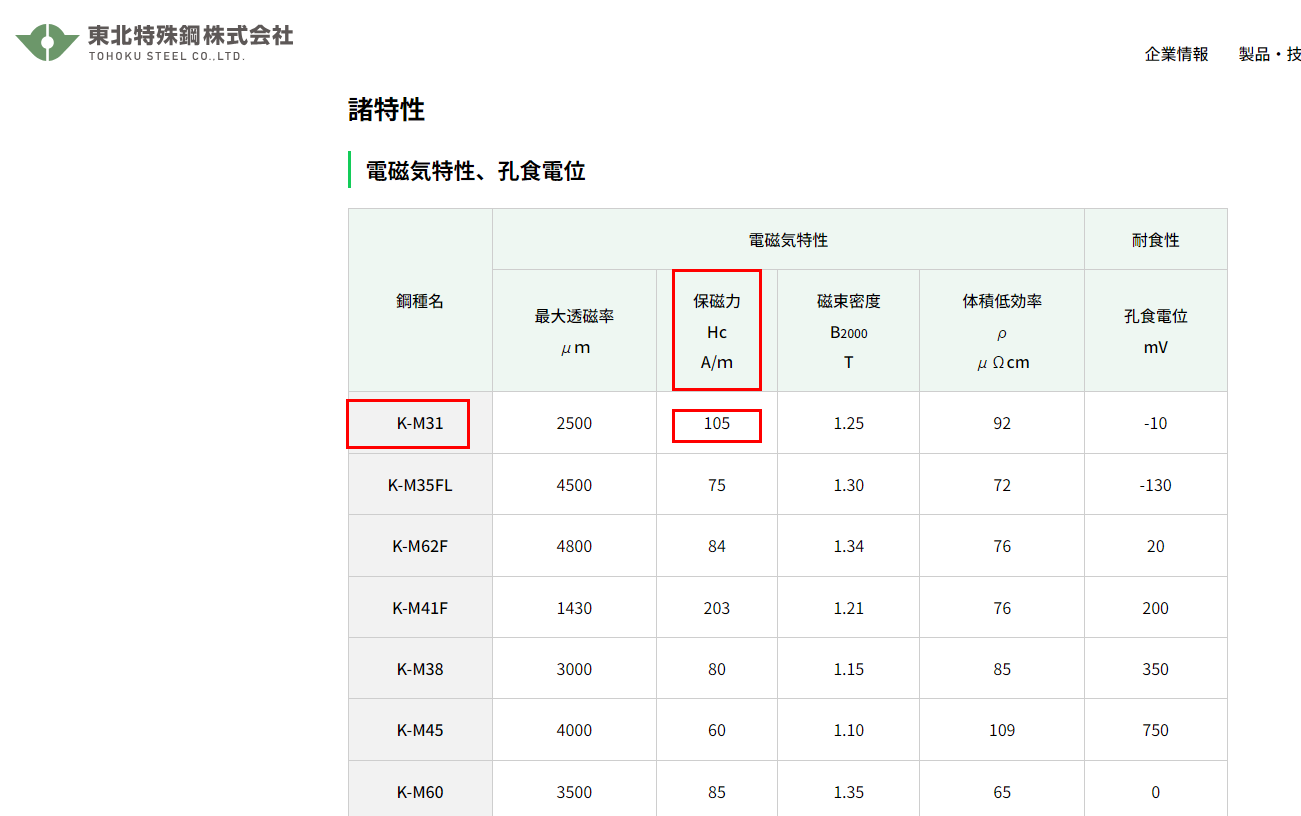This screenshot has width=1301, height=816.
Task: Click the Tohoku Steel logo icon
Action: (x=46, y=41)
